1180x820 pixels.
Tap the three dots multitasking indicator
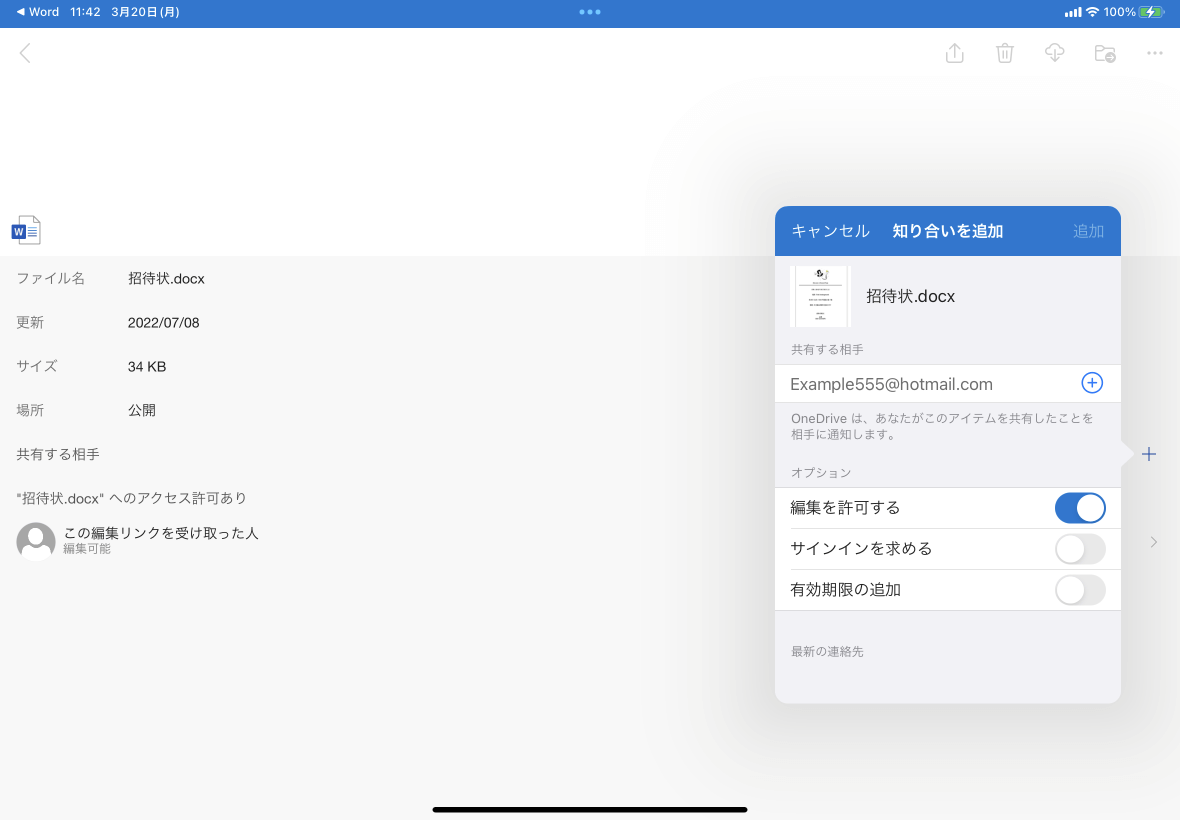[590, 12]
